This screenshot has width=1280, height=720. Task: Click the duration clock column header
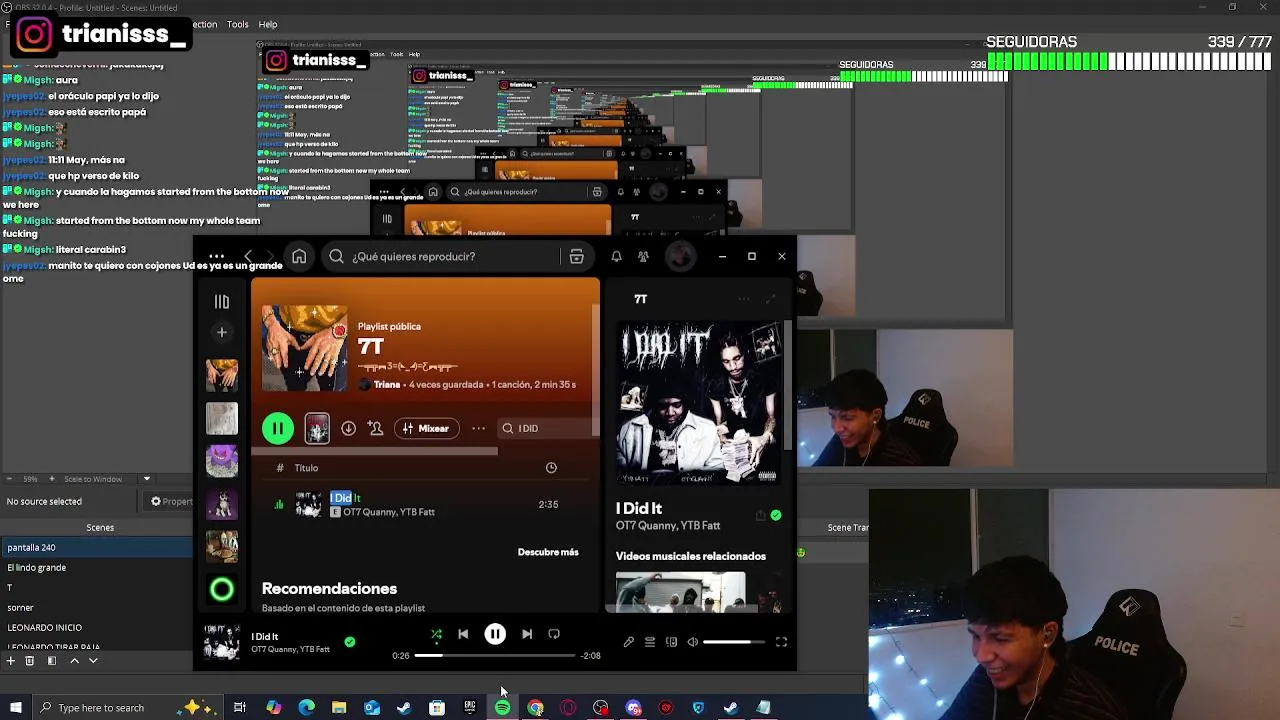click(551, 468)
